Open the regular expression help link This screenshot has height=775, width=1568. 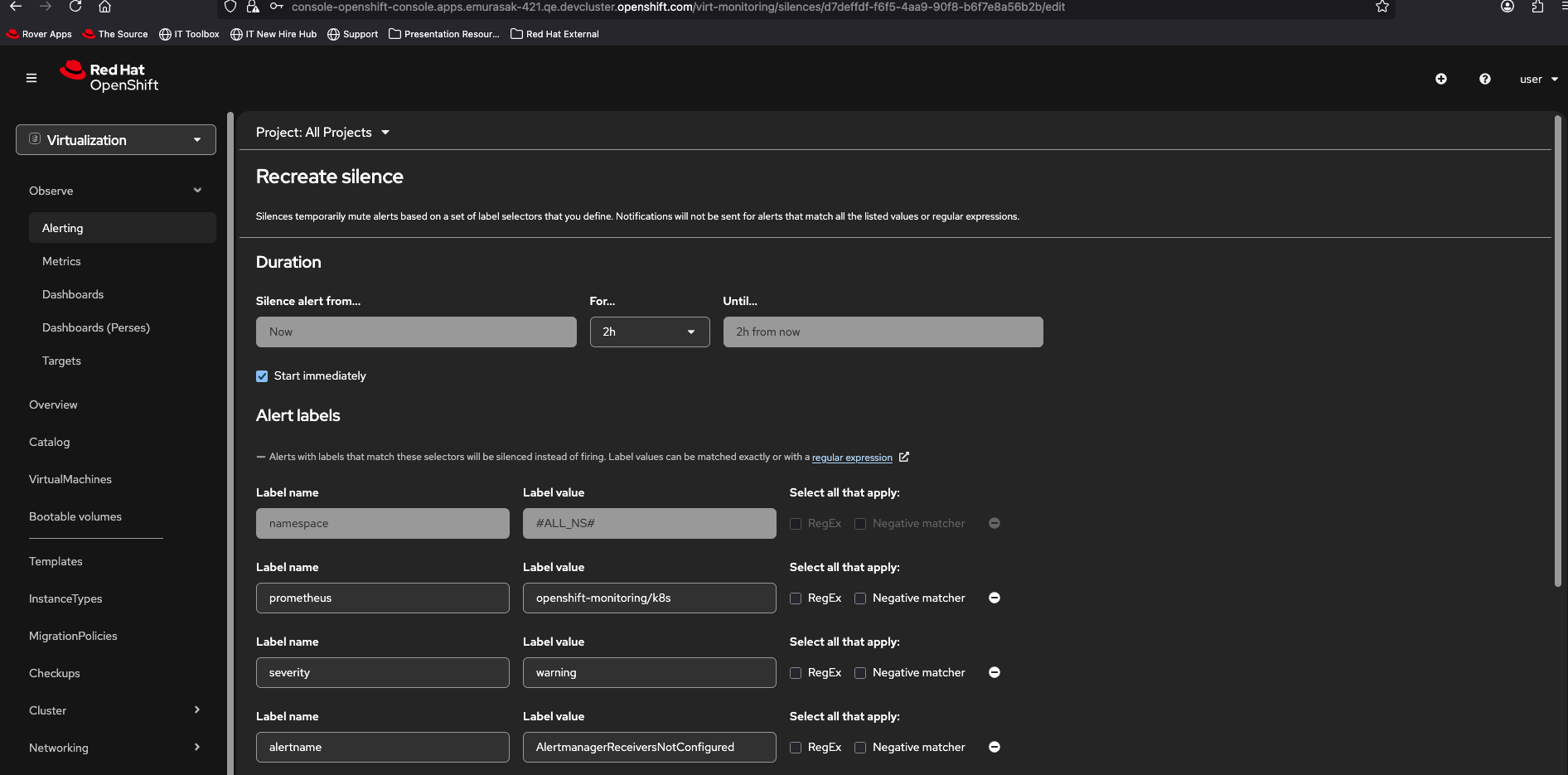852,458
